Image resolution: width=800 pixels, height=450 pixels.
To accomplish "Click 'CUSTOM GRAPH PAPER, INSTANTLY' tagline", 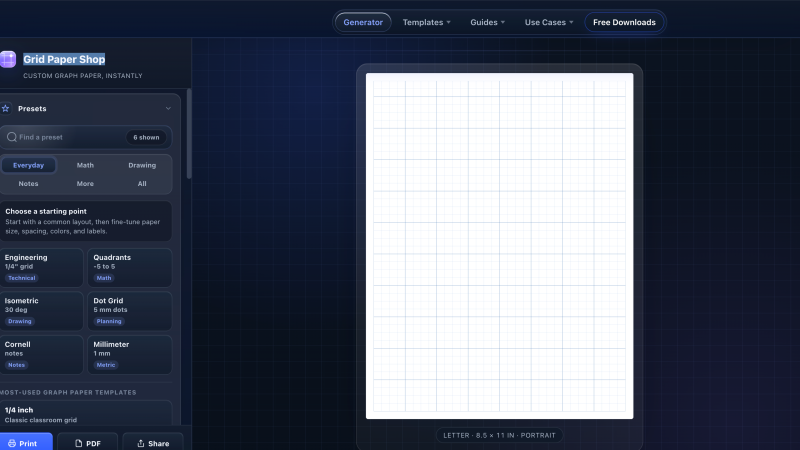I will [83, 76].
